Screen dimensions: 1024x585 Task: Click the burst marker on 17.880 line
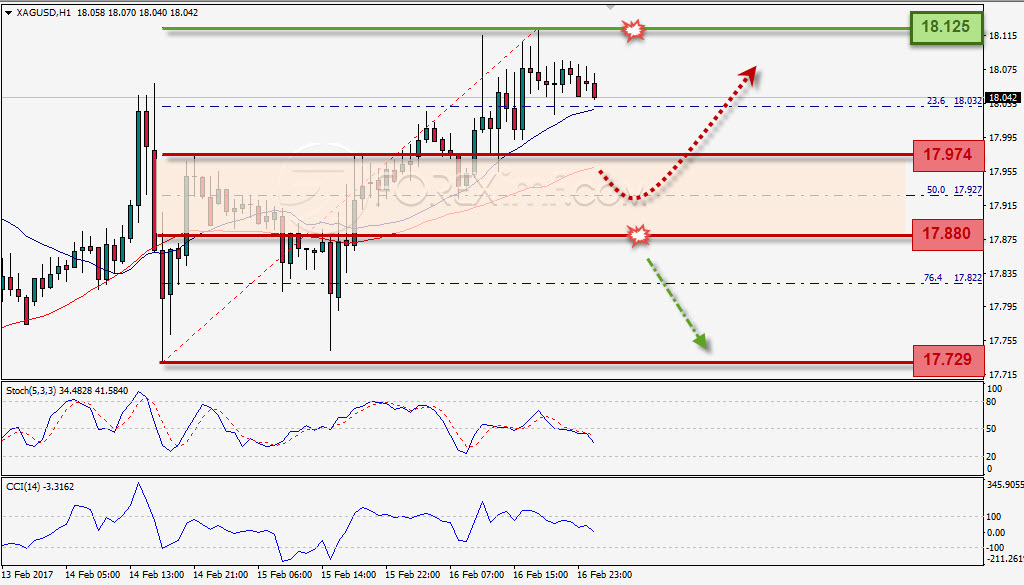[639, 235]
